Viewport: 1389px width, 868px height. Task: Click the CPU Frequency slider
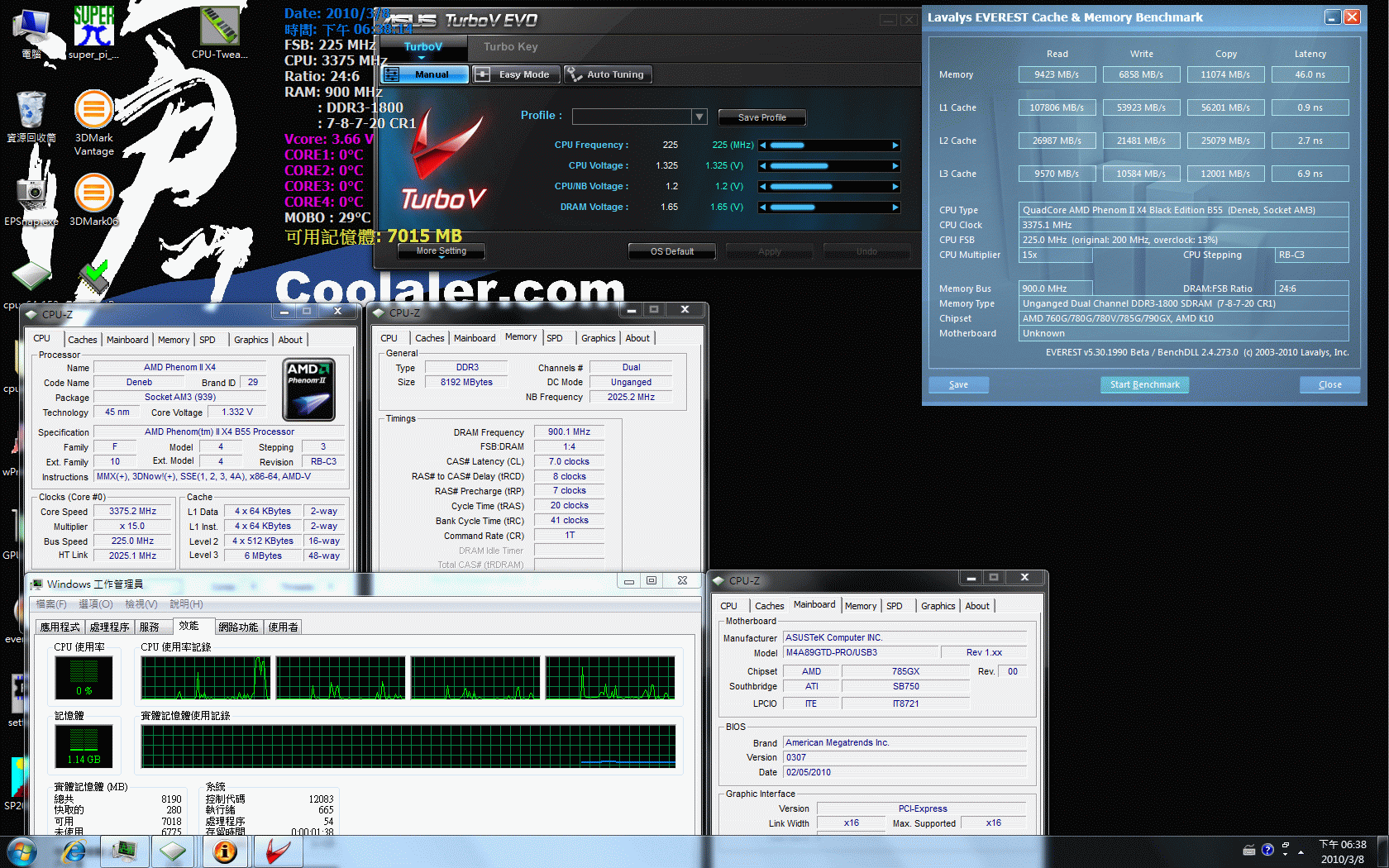click(828, 145)
